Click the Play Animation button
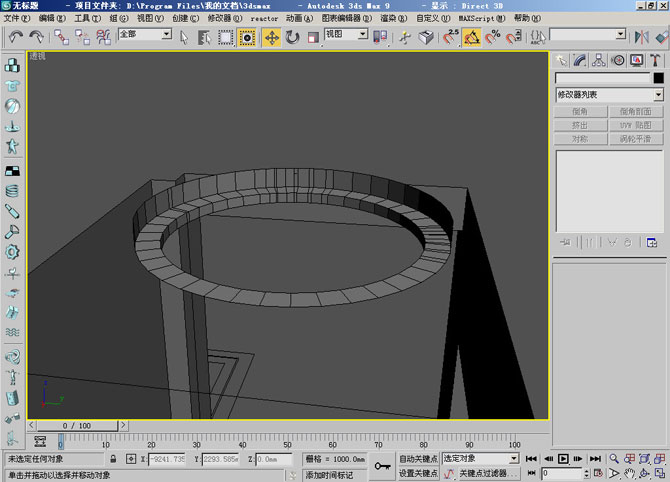 (563, 459)
